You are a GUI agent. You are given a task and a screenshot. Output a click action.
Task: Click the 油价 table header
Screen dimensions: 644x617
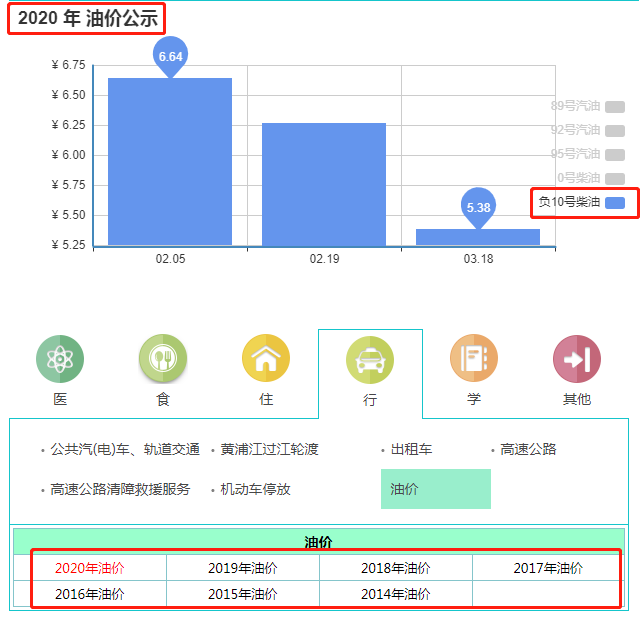tap(319, 541)
